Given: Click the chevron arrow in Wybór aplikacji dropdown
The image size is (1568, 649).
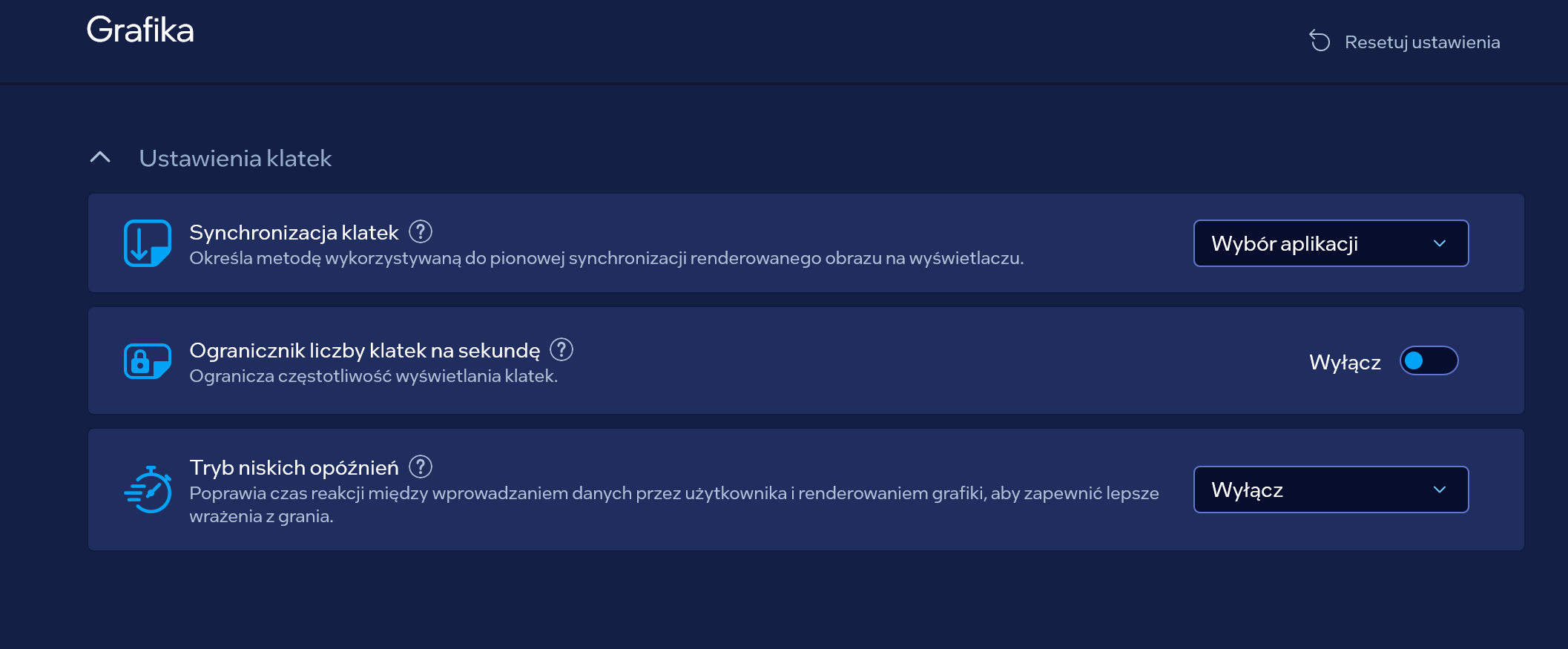Looking at the screenshot, I should pos(1440,243).
